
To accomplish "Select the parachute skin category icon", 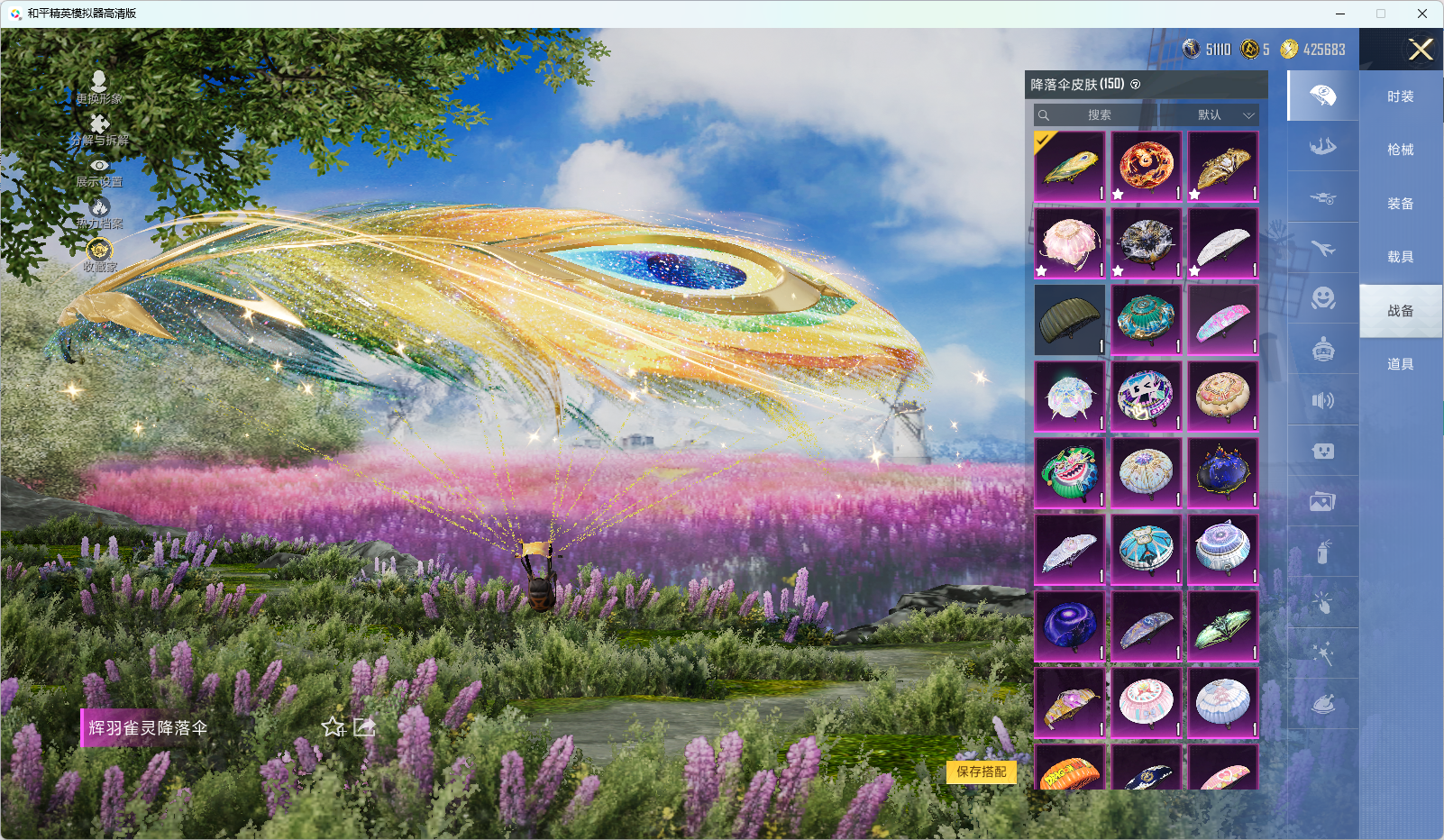I will point(1322,96).
